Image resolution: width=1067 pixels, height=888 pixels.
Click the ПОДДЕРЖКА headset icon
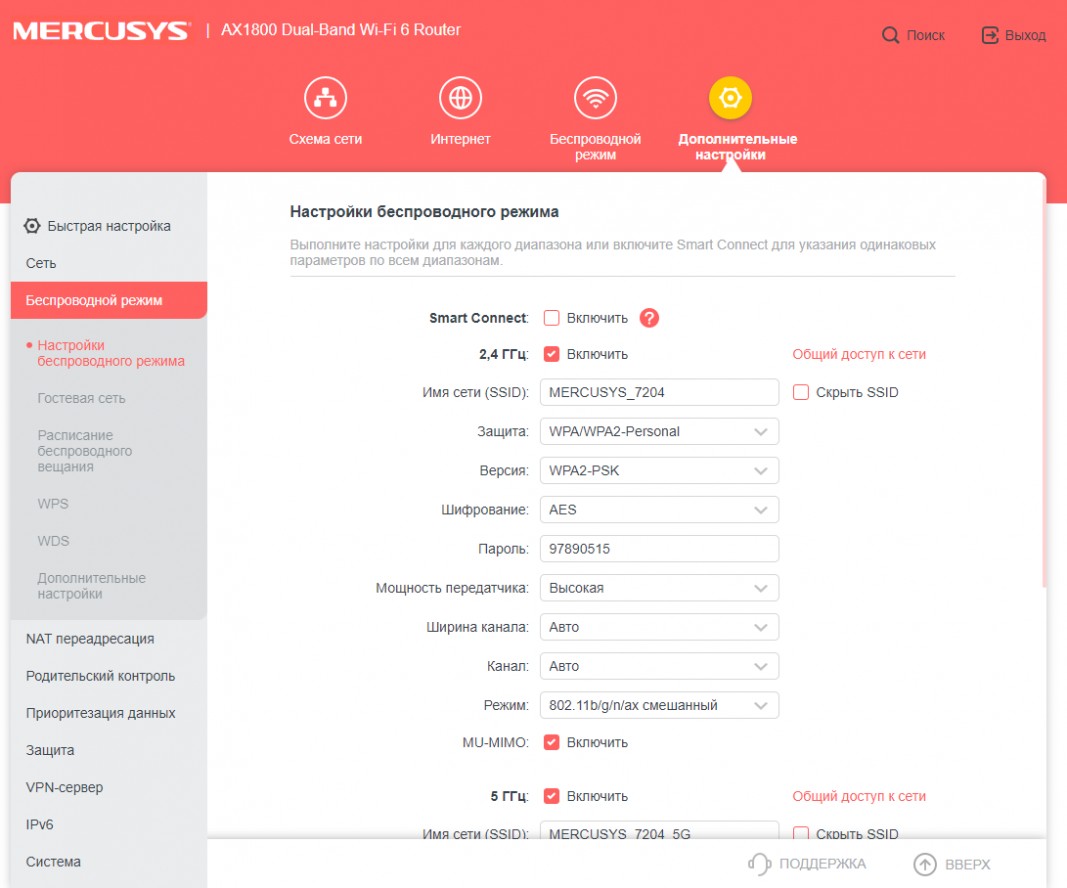pyautogui.click(x=760, y=864)
